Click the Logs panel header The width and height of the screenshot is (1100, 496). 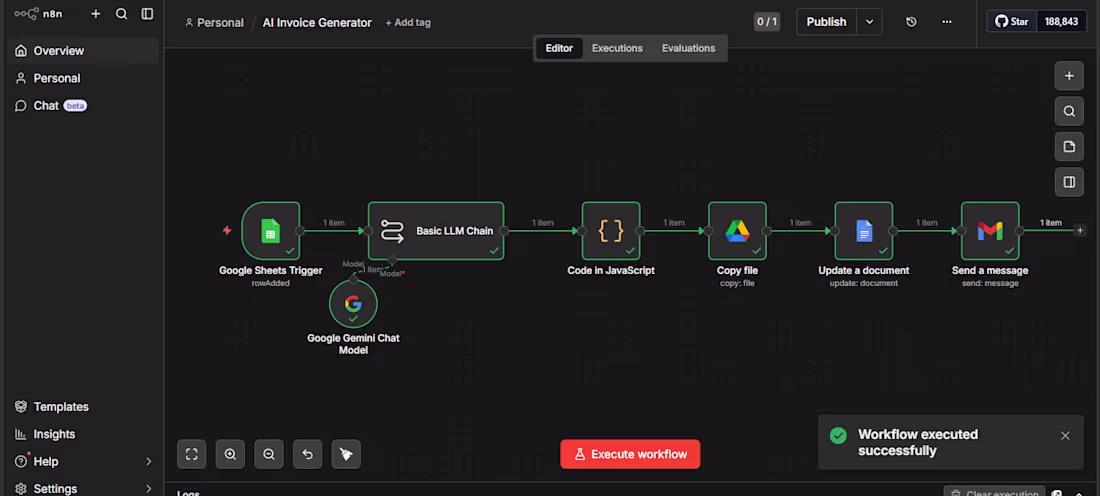tap(188, 493)
